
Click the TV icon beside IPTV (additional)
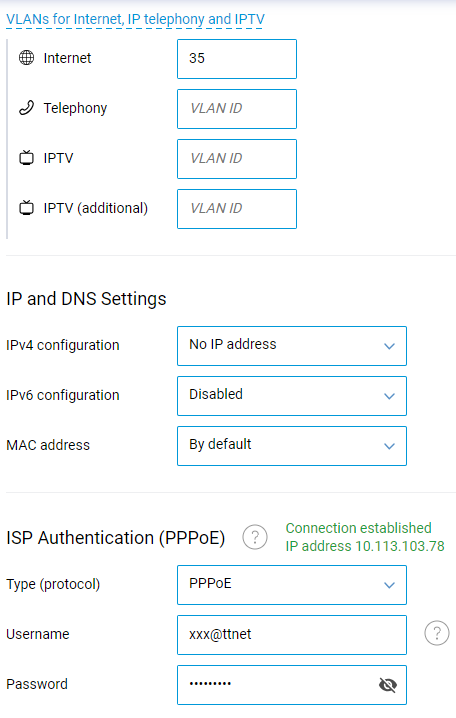26,208
